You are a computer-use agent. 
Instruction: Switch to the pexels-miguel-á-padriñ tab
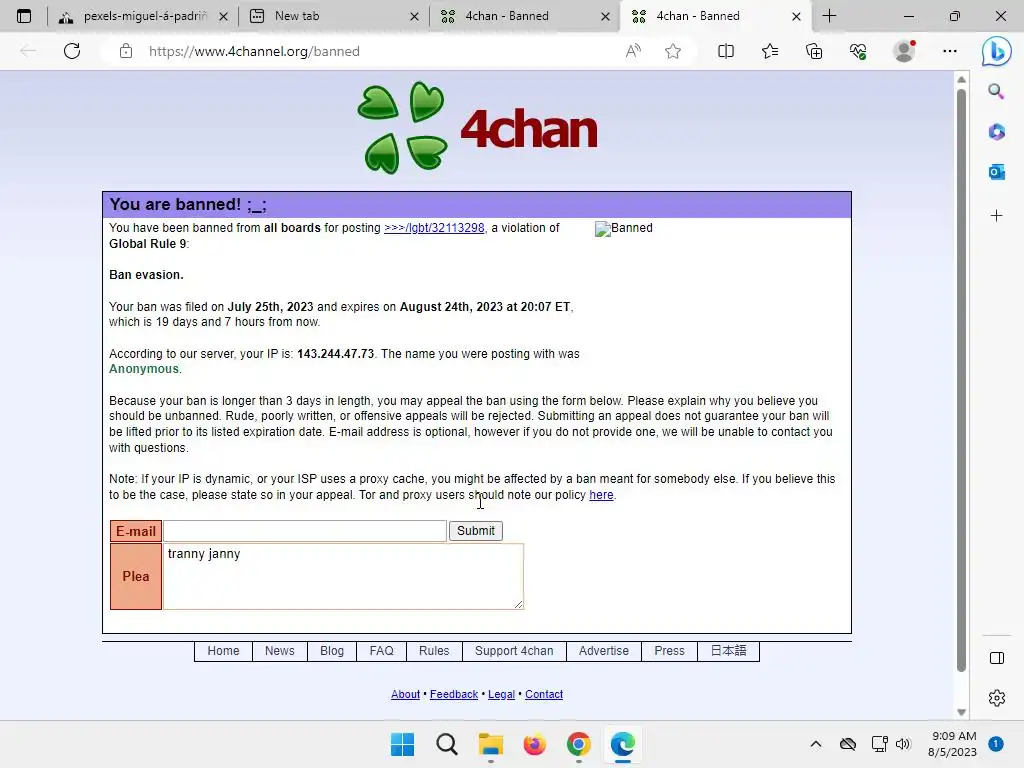coord(144,16)
